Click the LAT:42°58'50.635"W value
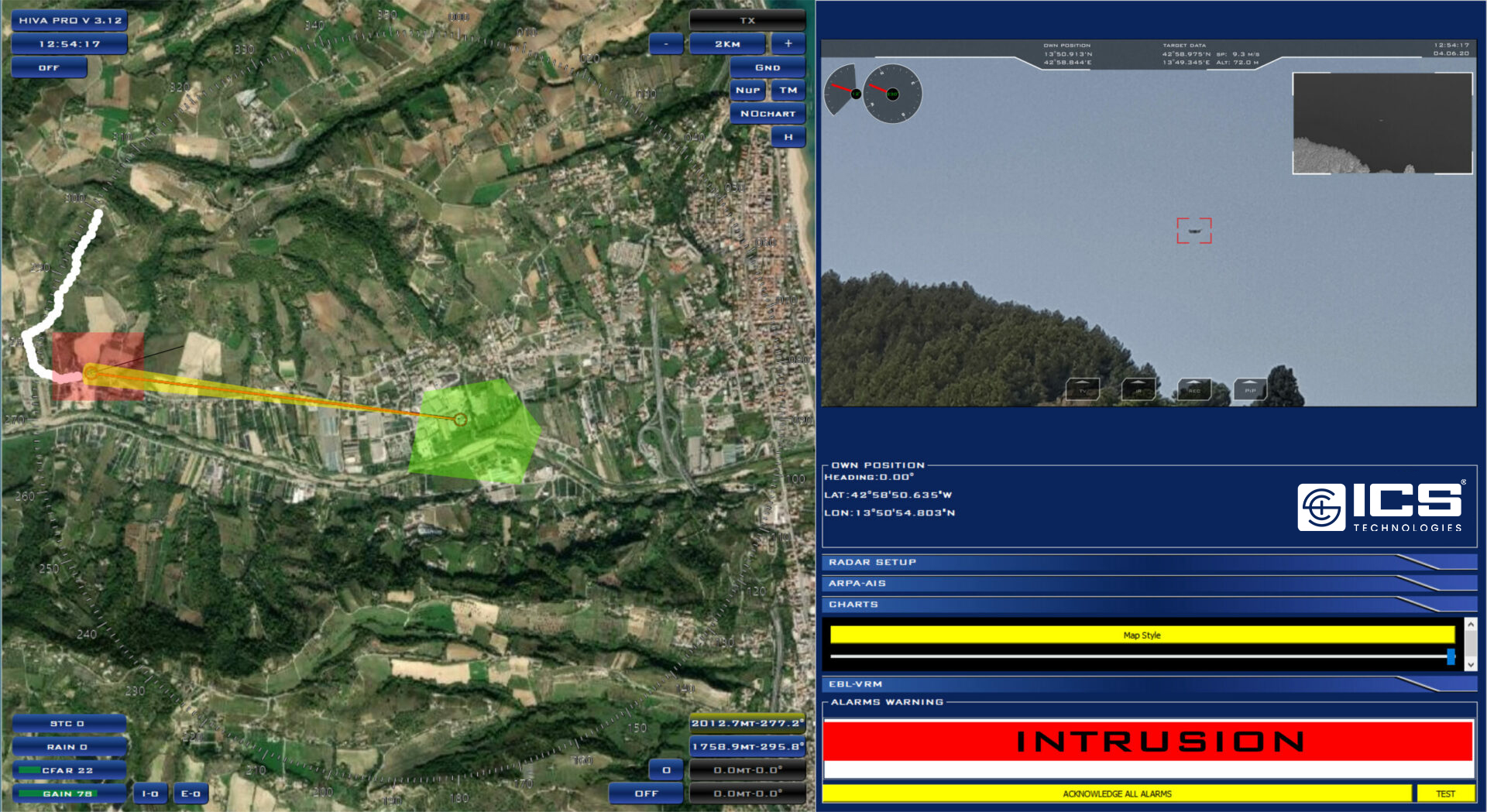The height and width of the screenshot is (812, 1487). tap(888, 495)
